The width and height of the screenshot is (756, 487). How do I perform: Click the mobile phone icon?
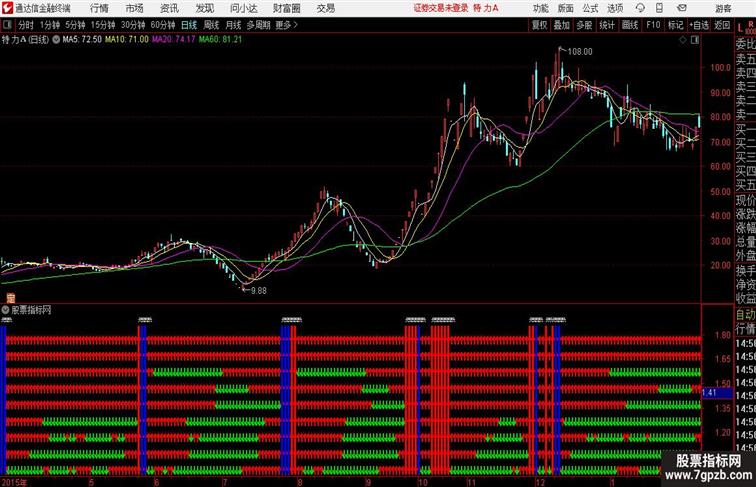tap(659, 8)
